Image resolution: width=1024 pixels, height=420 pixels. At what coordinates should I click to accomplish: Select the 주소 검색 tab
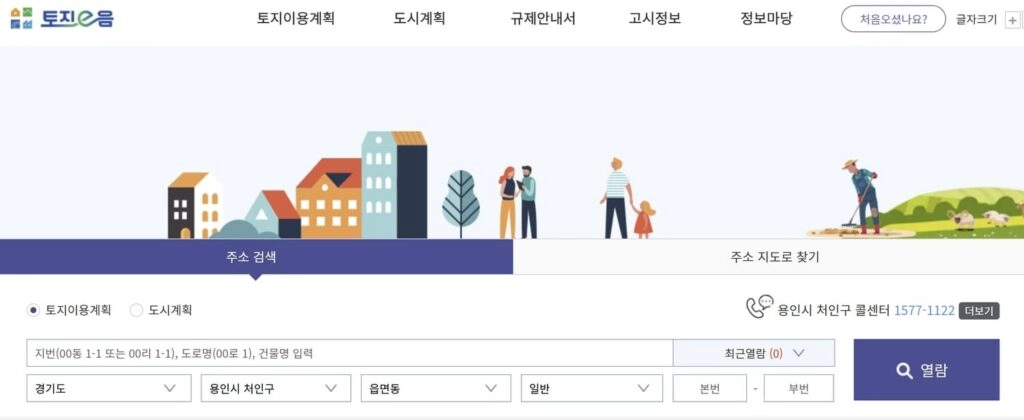click(256, 257)
